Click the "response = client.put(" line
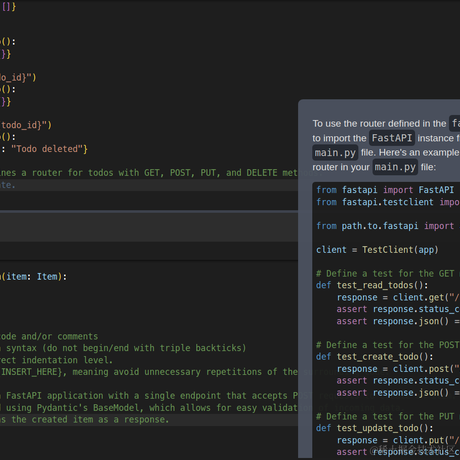Screen dimensions: 460x460 tap(398, 440)
